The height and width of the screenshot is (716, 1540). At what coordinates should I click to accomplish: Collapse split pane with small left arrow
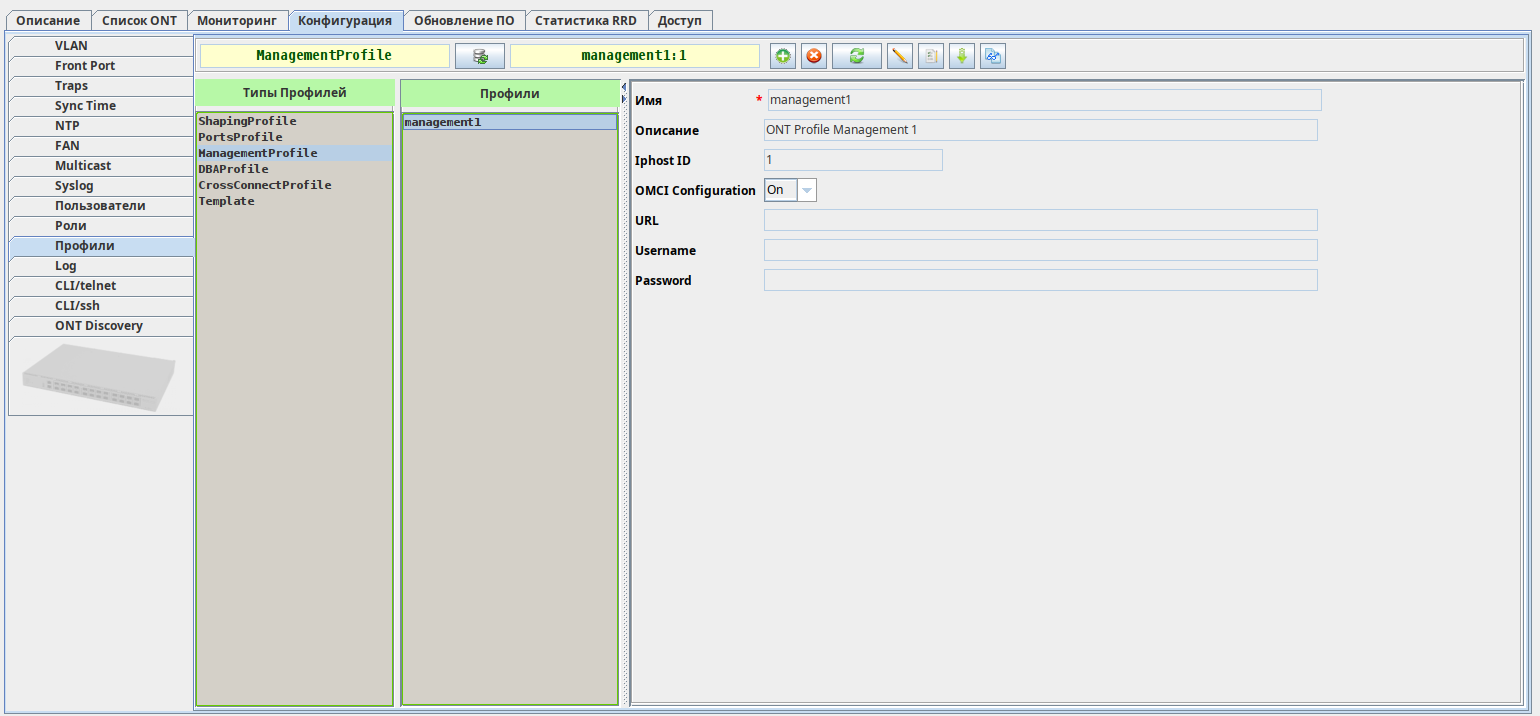(x=624, y=88)
